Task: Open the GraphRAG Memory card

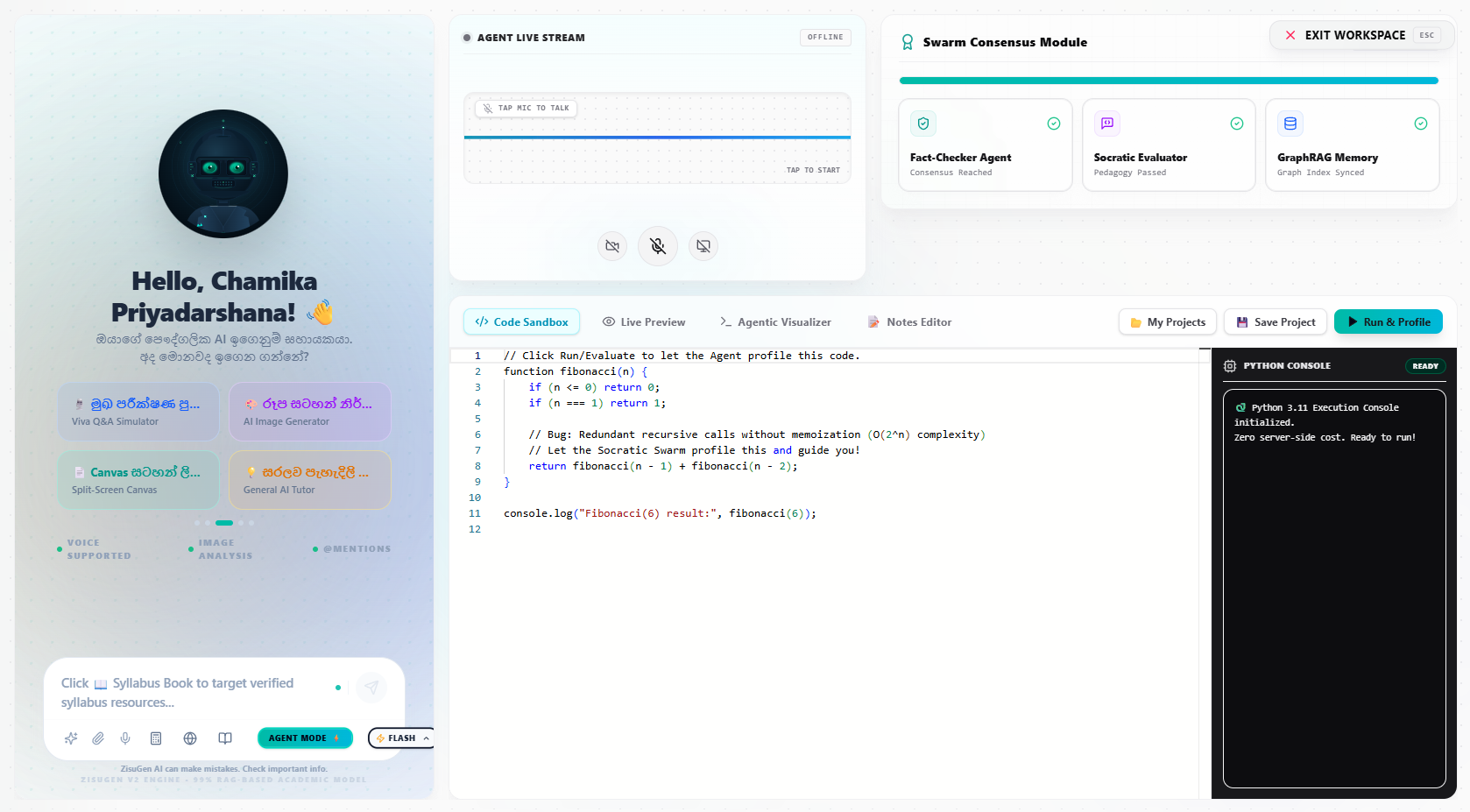Action: 1353,145
